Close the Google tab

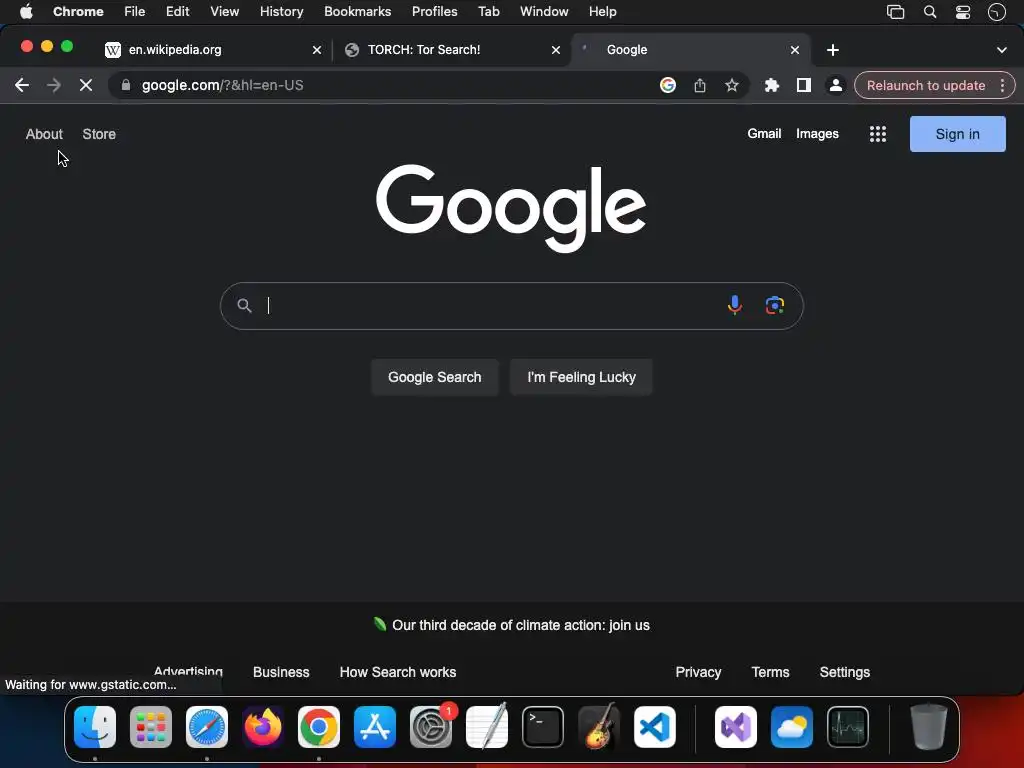tap(795, 50)
